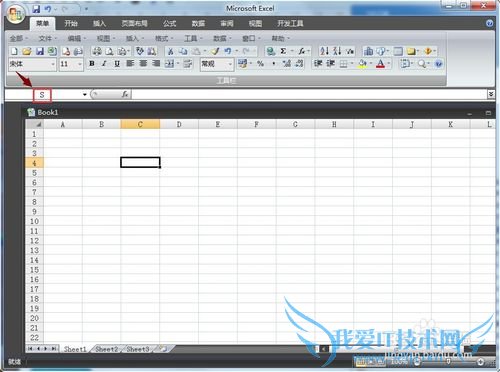Open a file with the folder icon
The image size is (500, 372).
[27, 51]
